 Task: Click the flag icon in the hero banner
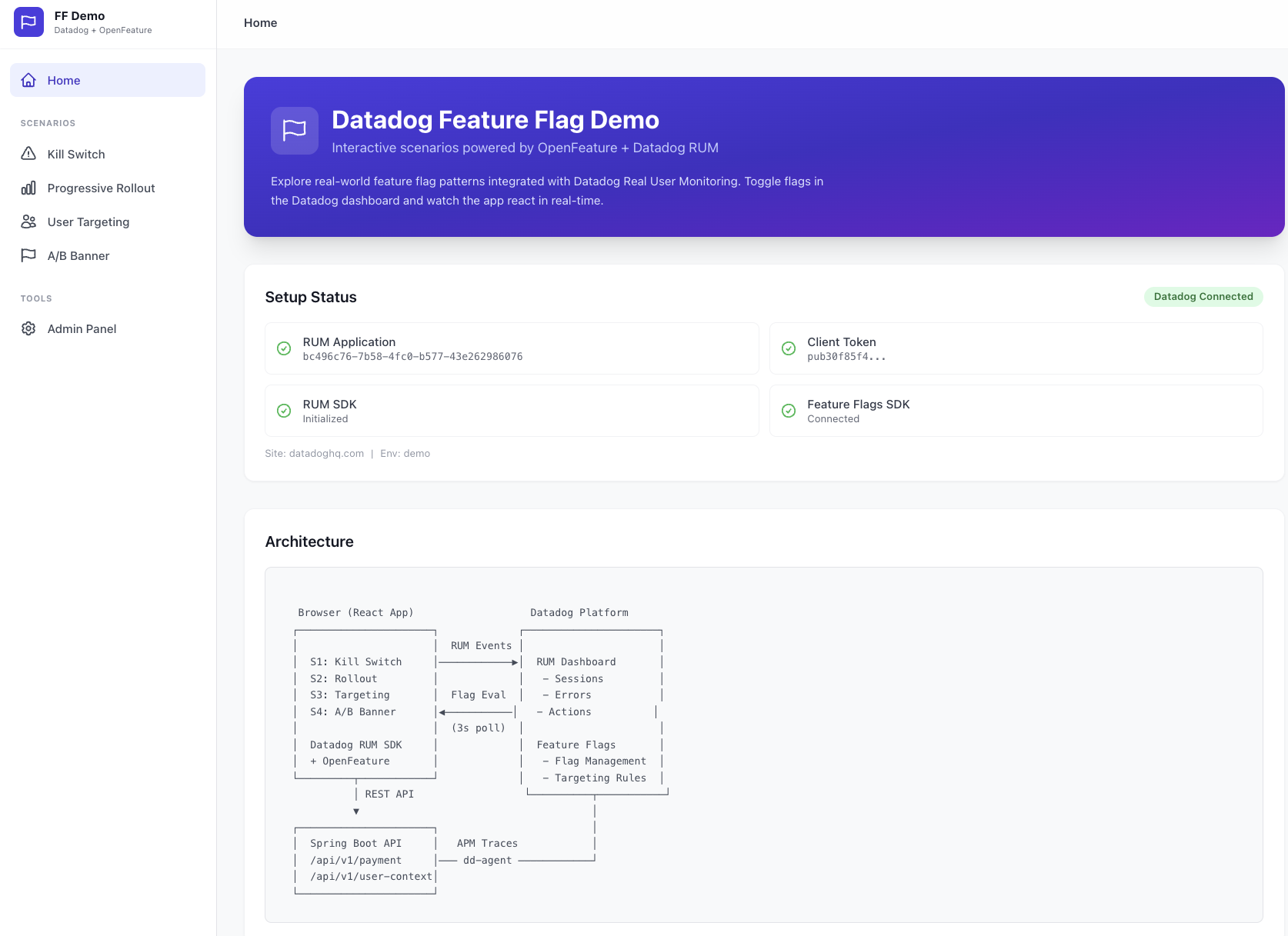tap(295, 131)
